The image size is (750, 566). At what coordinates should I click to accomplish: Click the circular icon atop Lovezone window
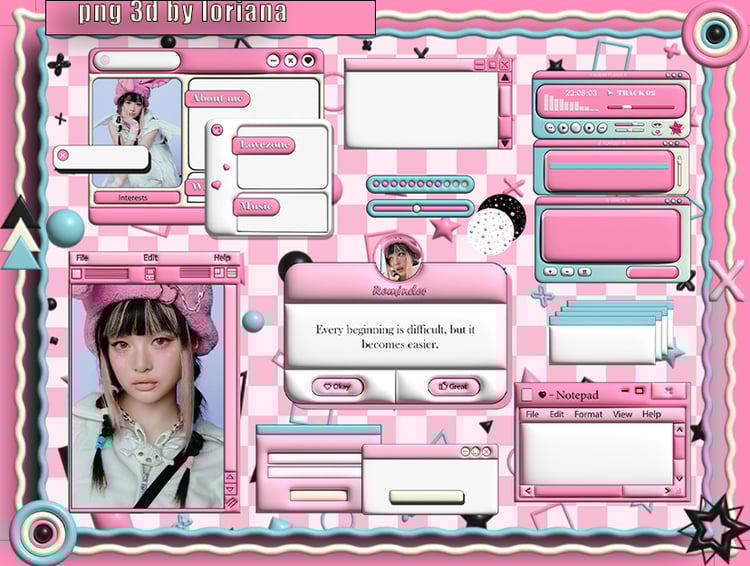point(217,130)
